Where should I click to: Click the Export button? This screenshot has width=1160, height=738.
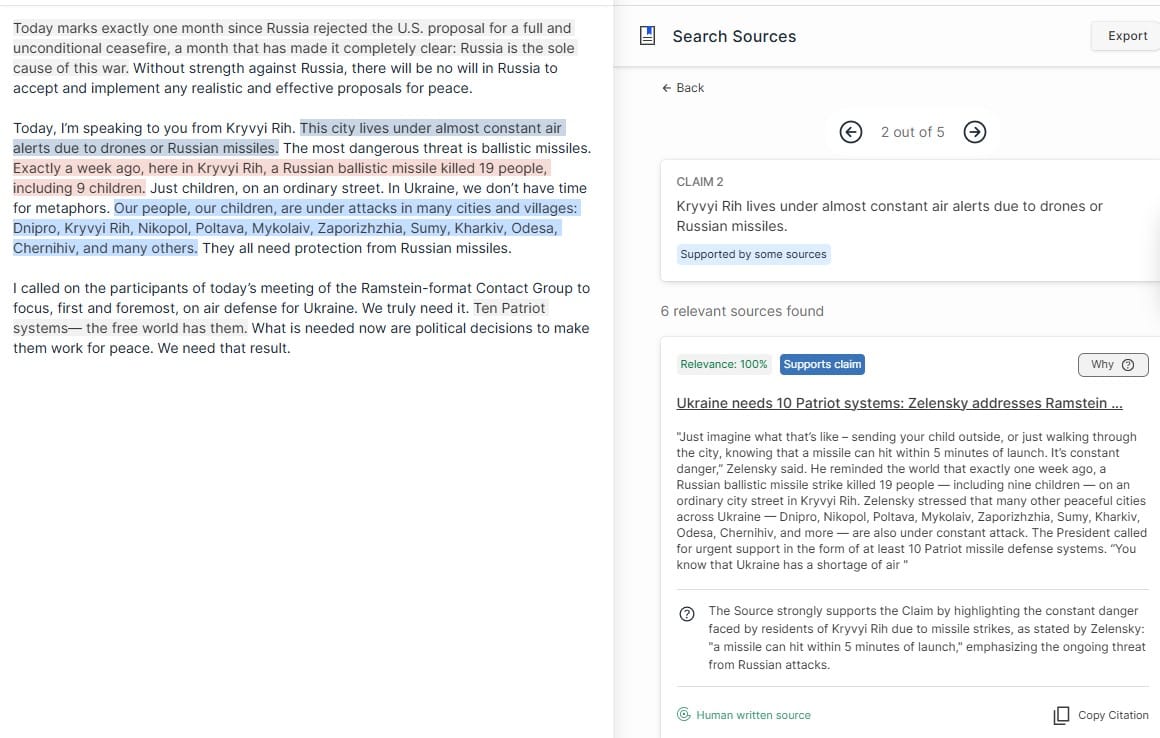tap(1127, 36)
